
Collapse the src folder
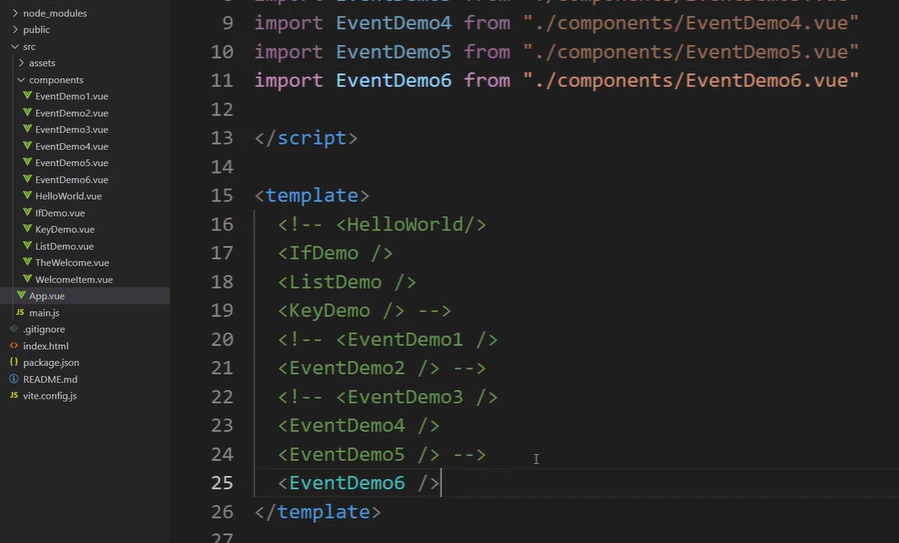tap(15, 46)
